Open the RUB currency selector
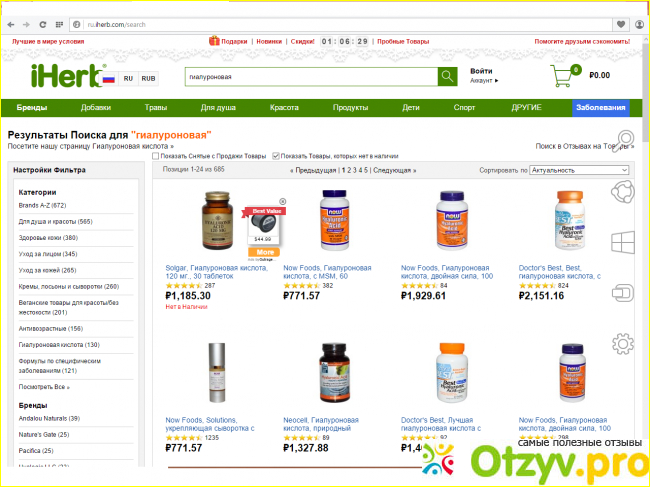The width and height of the screenshot is (650, 487). click(x=148, y=79)
